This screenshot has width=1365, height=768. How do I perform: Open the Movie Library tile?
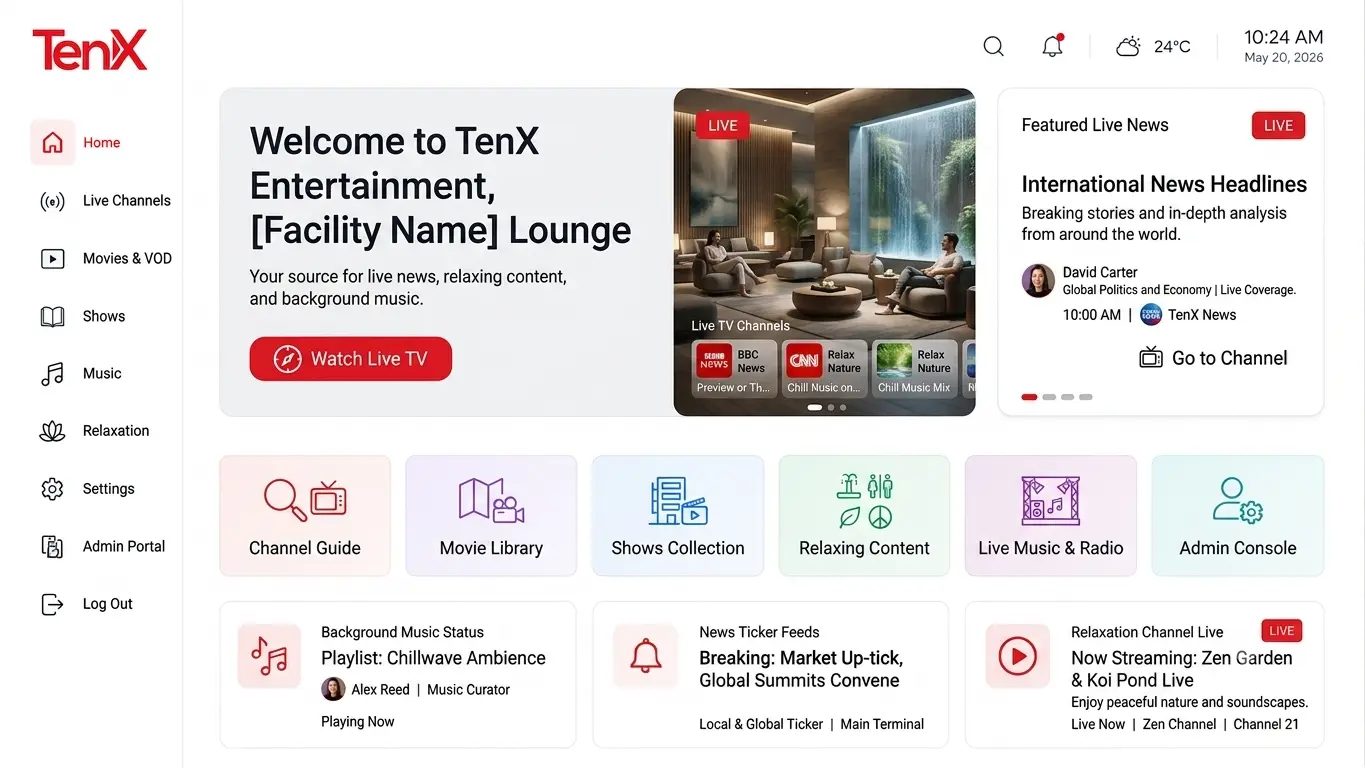point(491,516)
